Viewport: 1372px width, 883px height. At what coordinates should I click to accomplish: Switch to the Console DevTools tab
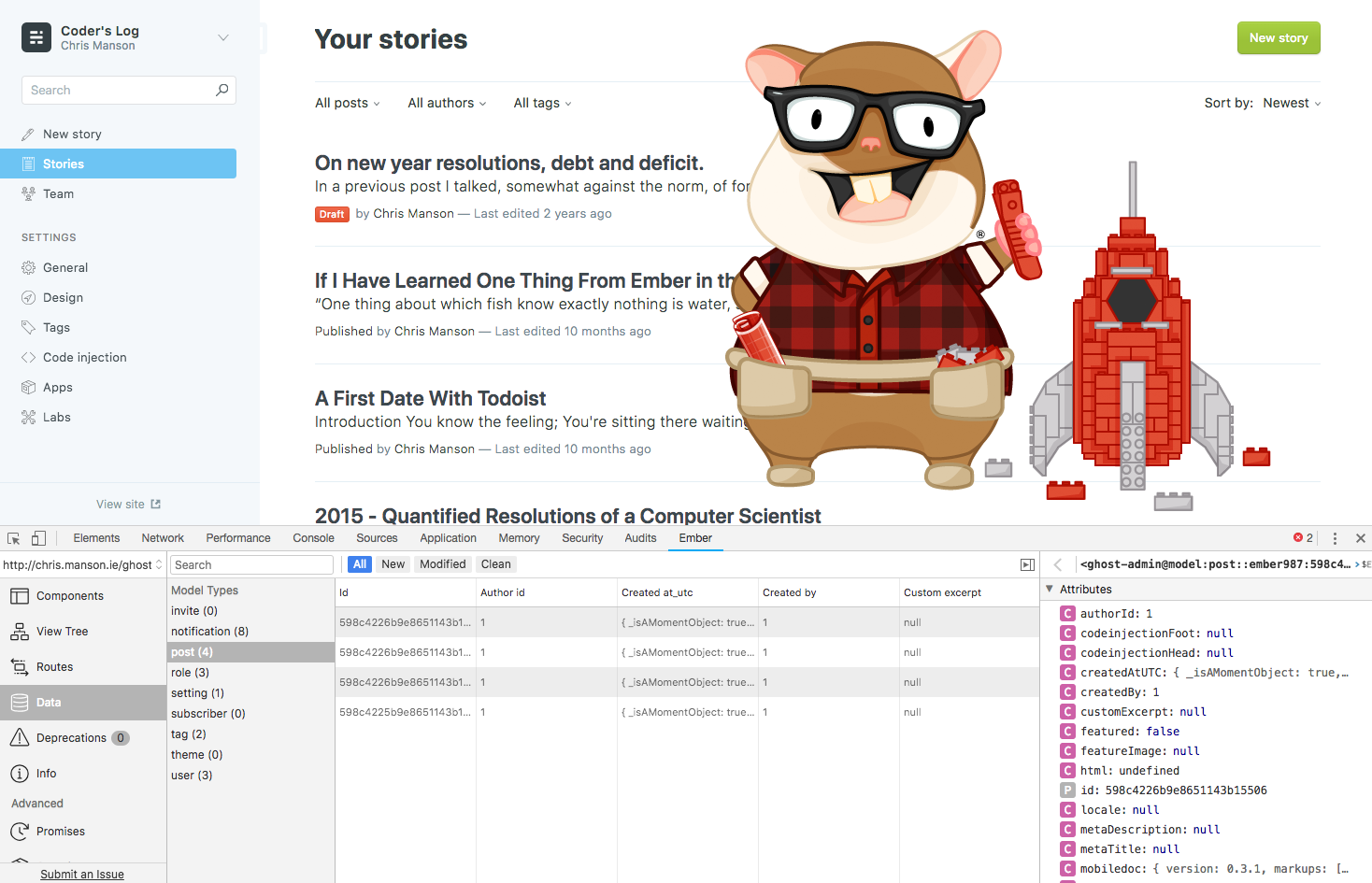(x=313, y=538)
